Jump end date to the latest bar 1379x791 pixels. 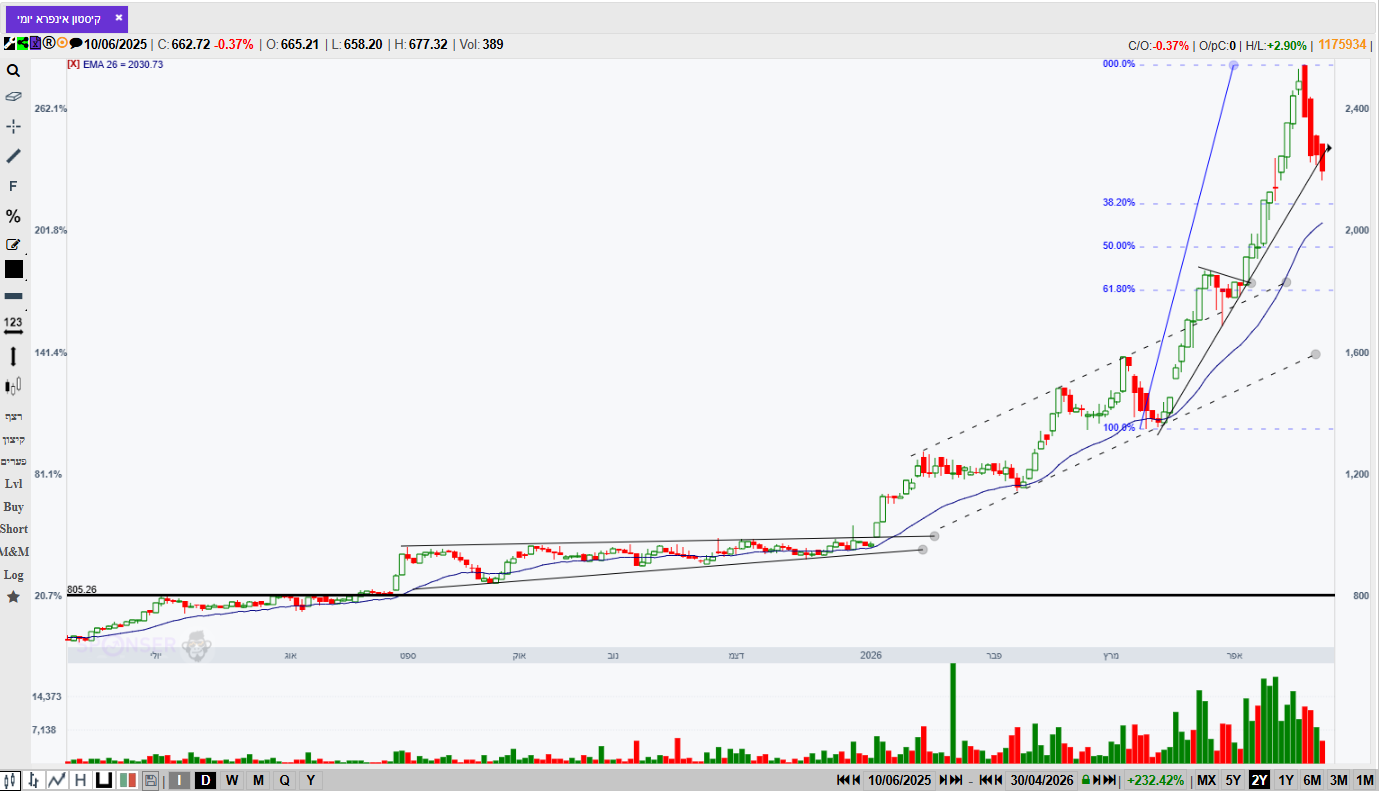(1110, 780)
